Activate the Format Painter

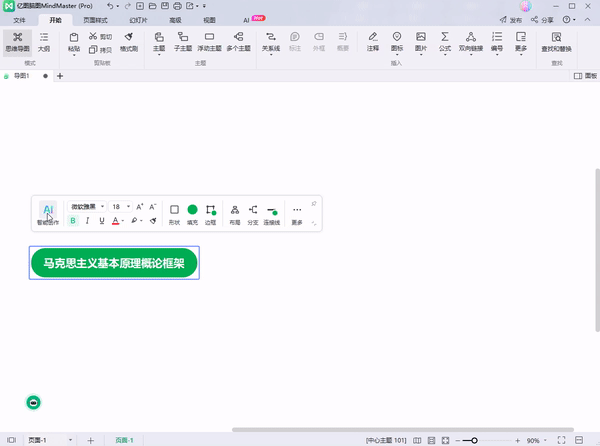pyautogui.click(x=129, y=42)
